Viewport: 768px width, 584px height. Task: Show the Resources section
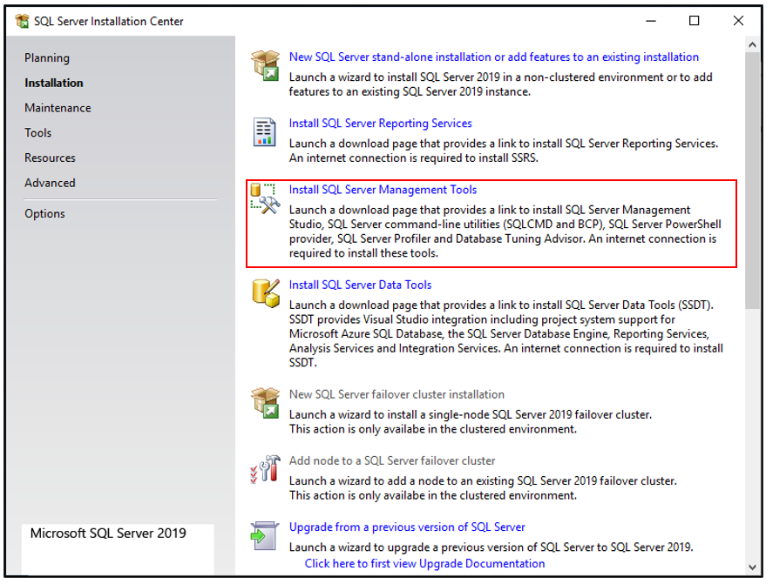(x=50, y=158)
